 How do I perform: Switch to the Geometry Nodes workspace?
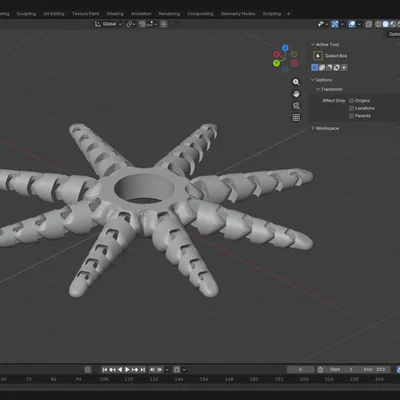pyautogui.click(x=238, y=14)
